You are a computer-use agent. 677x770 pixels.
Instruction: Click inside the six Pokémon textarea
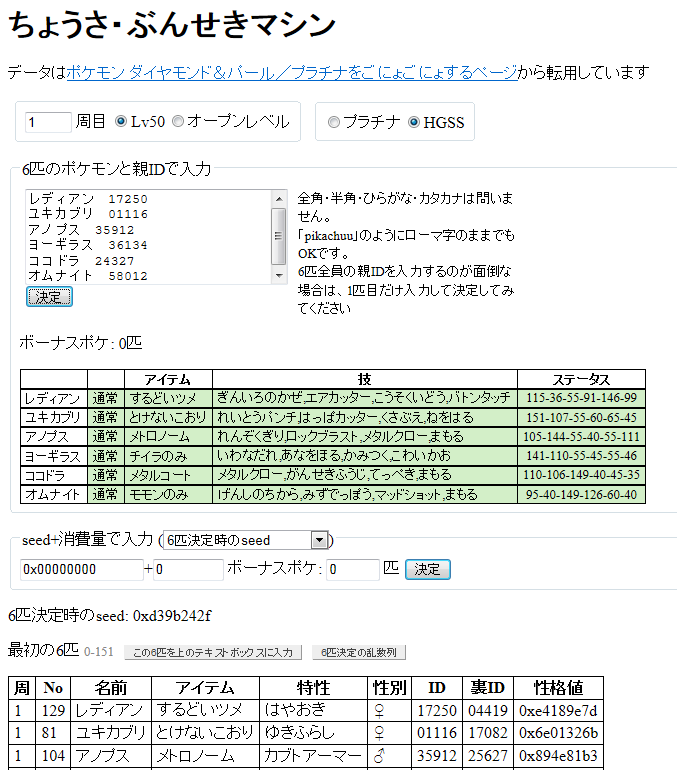click(x=148, y=237)
